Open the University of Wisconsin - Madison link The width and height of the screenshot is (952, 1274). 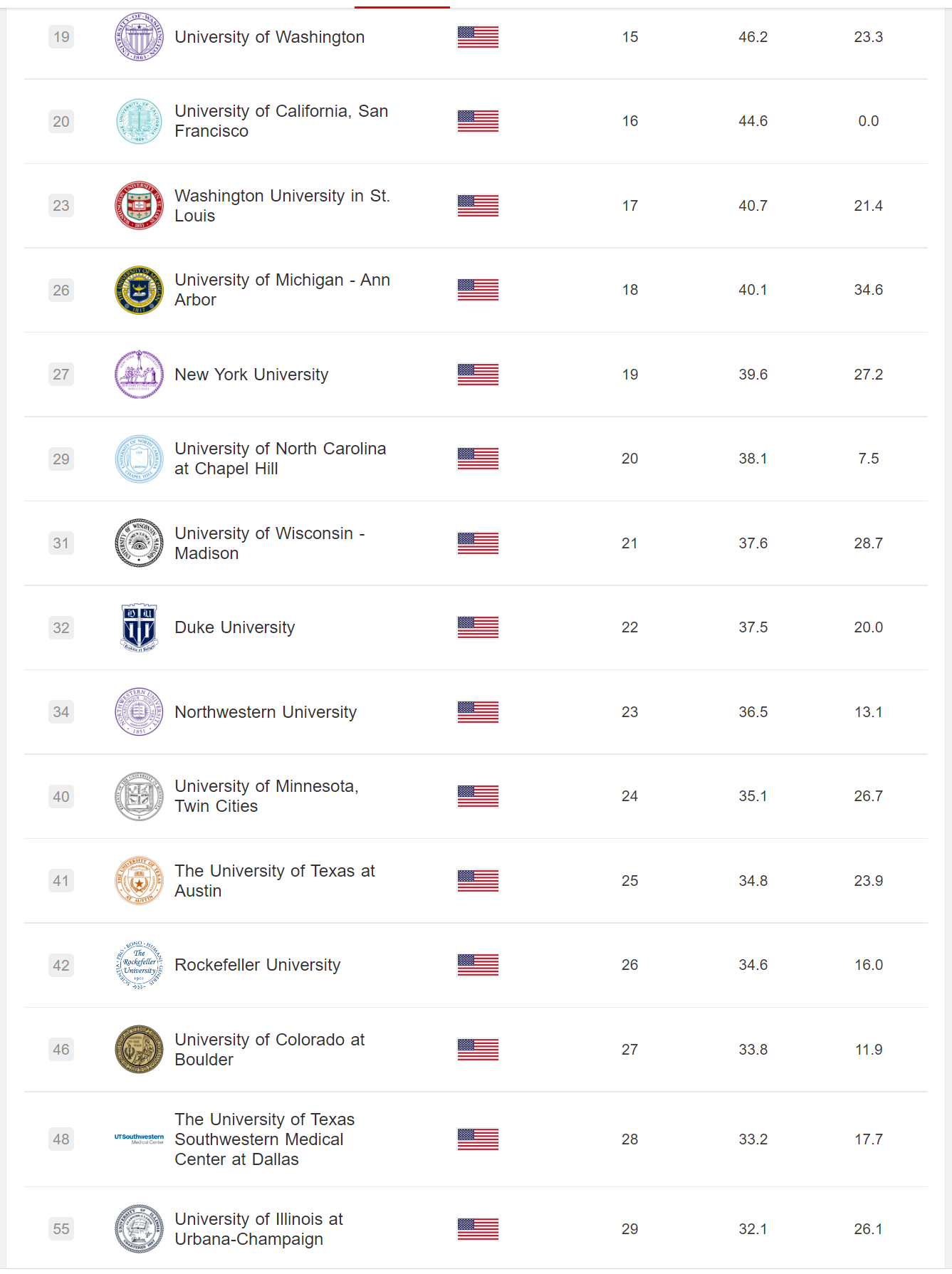(x=269, y=543)
